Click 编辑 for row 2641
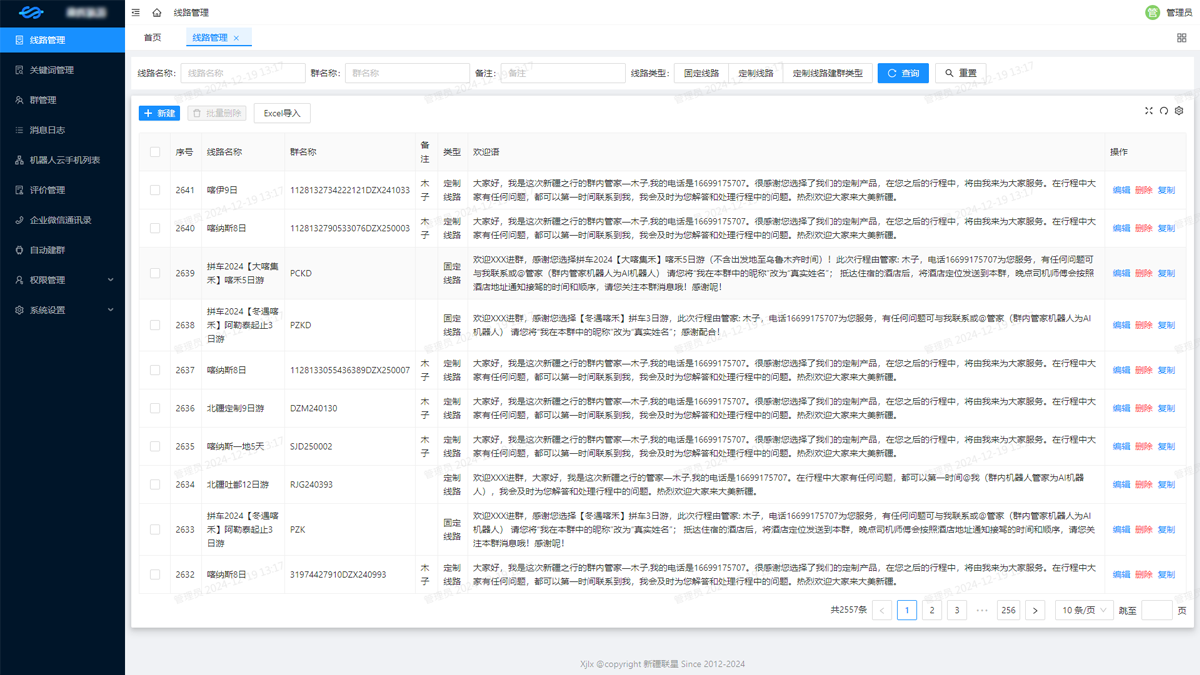Viewport: 1200px width, 675px height. click(1121, 190)
